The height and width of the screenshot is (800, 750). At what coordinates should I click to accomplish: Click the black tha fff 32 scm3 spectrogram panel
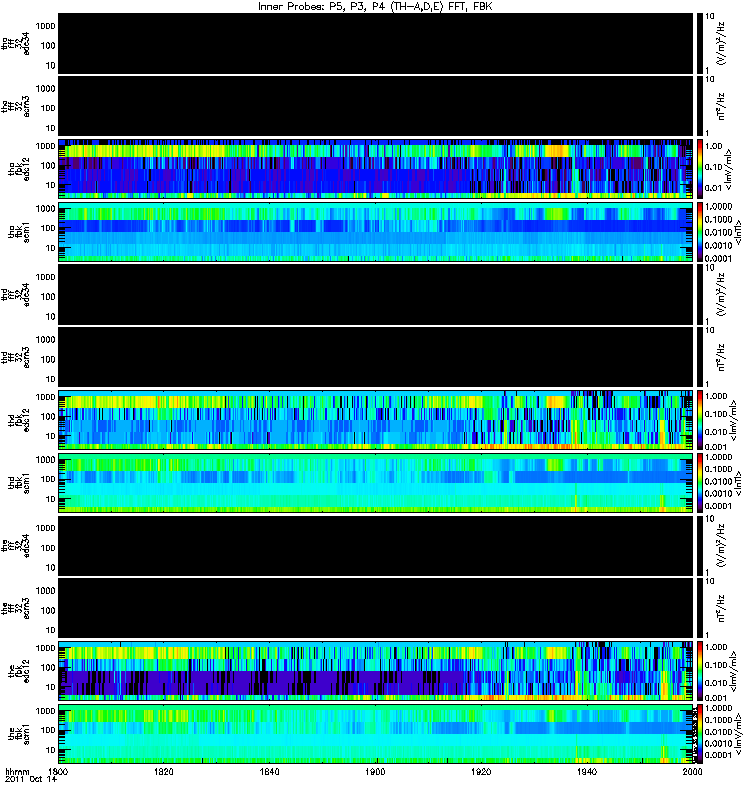pyautogui.click(x=376, y=106)
